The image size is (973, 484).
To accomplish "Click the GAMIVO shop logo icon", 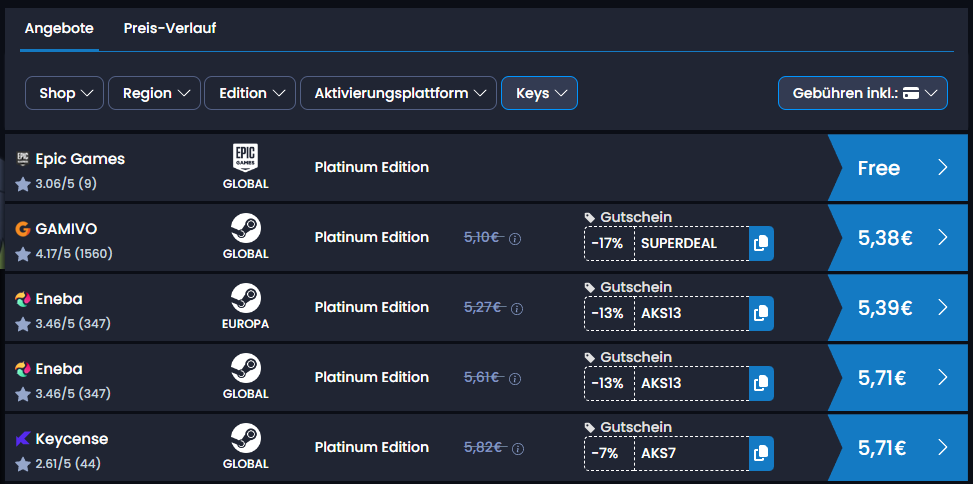I will coord(22,230).
